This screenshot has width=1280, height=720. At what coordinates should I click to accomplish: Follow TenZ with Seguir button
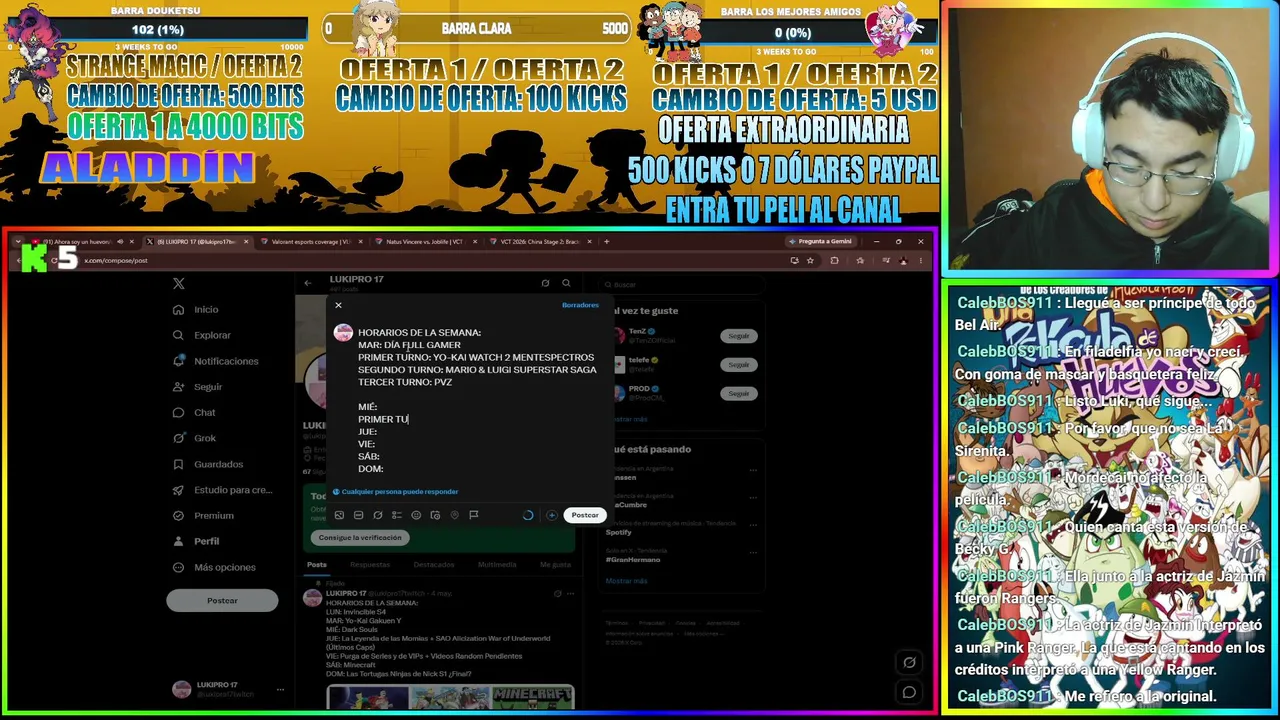[738, 336]
